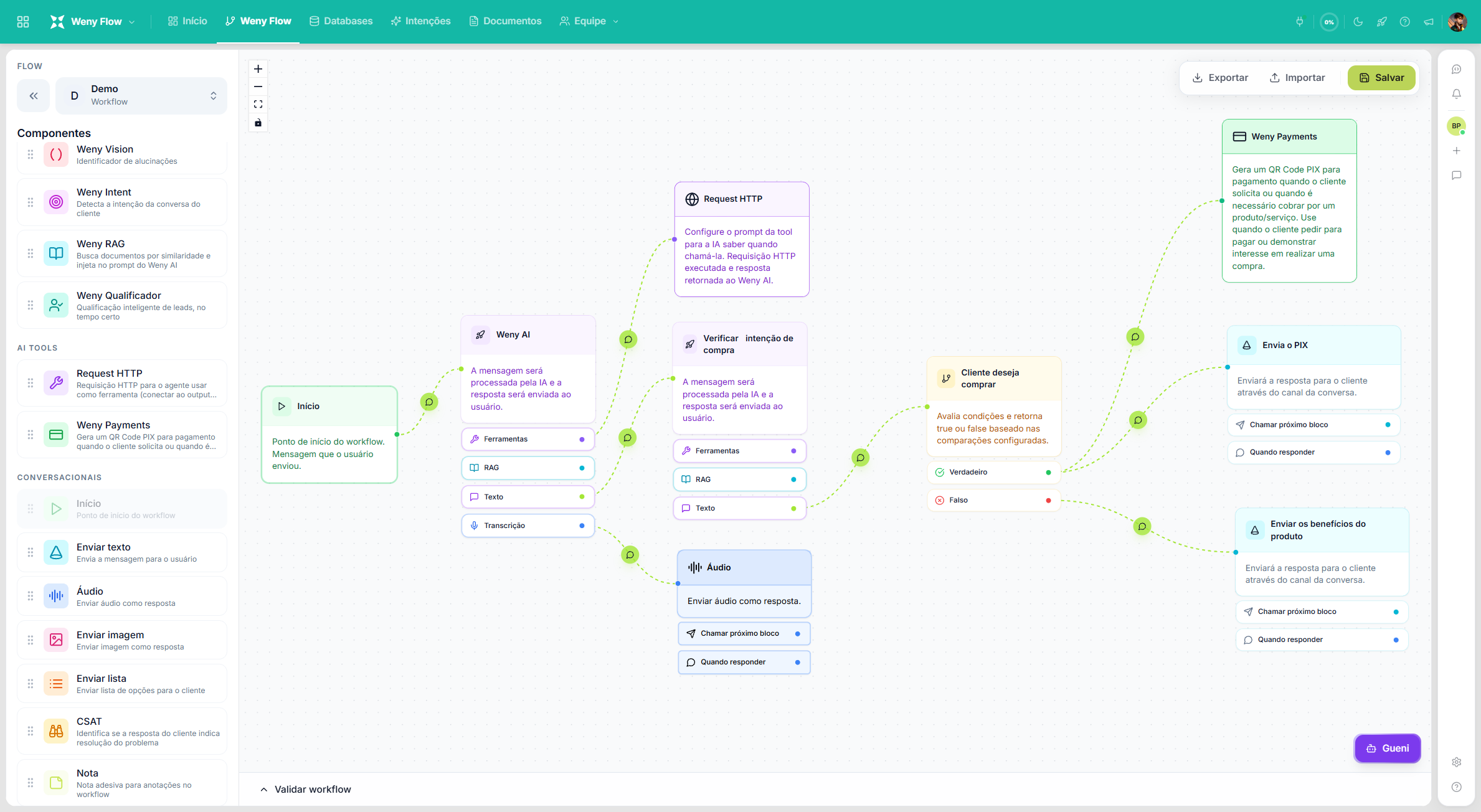Select the Weny Payments node on canvas

tap(1289, 201)
